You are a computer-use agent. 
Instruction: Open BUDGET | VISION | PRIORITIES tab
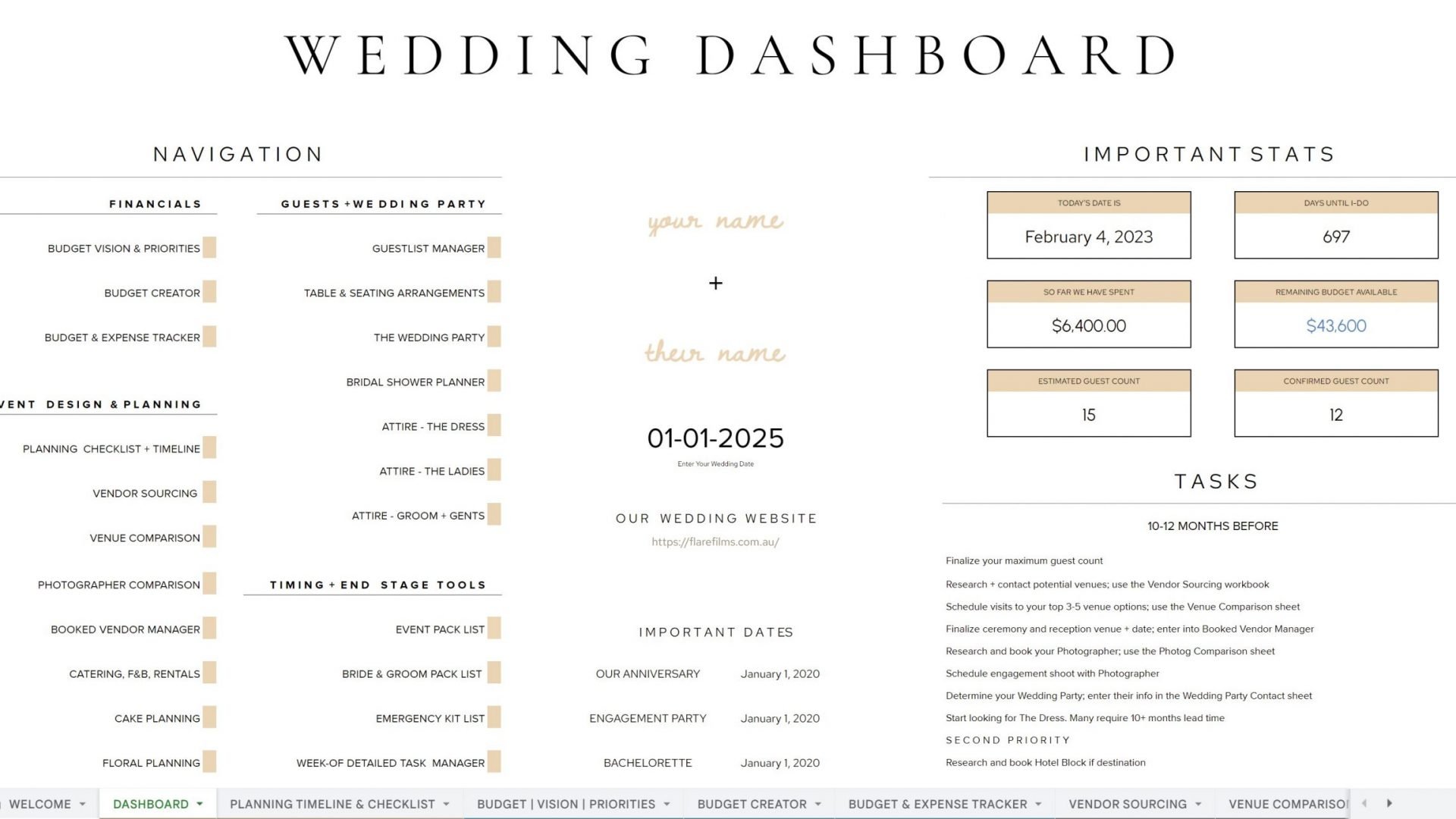[566, 804]
